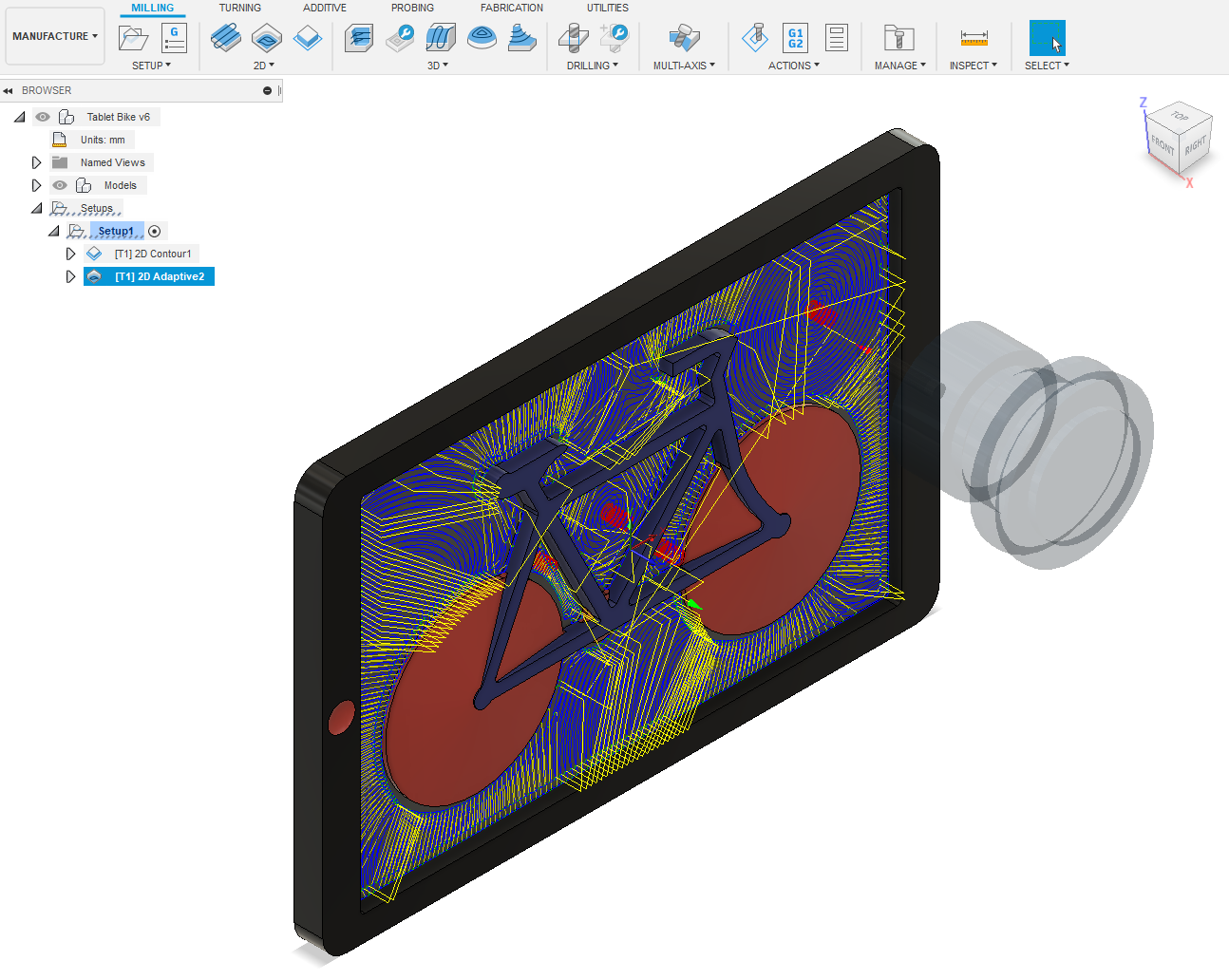This screenshot has width=1229, height=980.
Task: Click the New Setup folder icon
Action: (133, 38)
